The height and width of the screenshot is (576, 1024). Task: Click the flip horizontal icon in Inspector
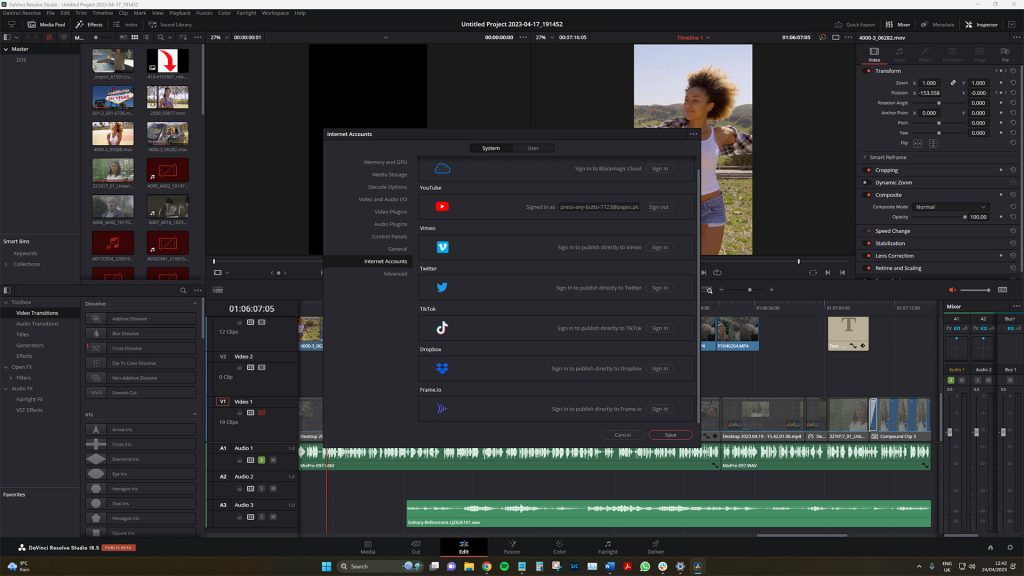[x=918, y=143]
